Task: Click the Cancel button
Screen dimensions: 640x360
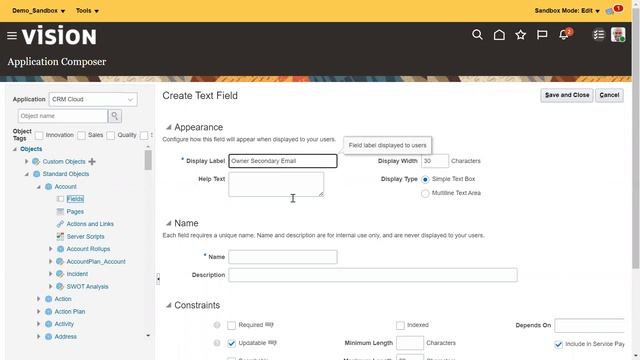Action: point(609,95)
